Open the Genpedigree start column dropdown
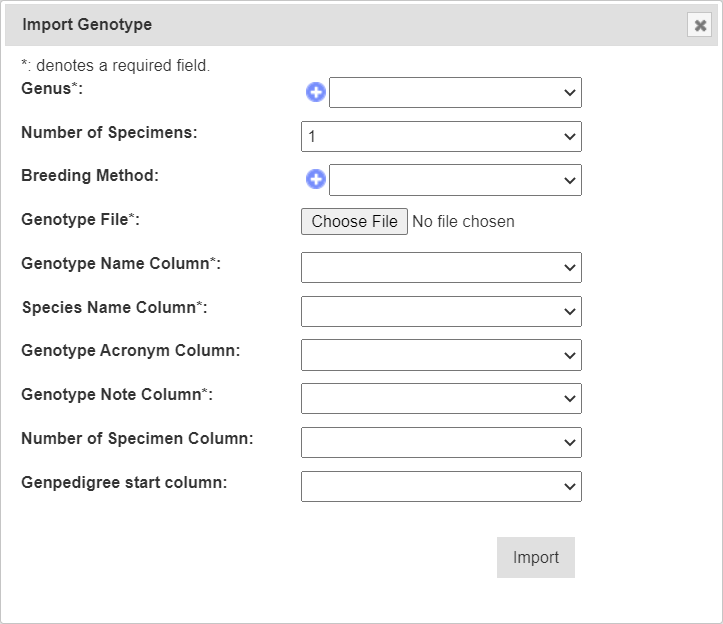 (x=441, y=486)
